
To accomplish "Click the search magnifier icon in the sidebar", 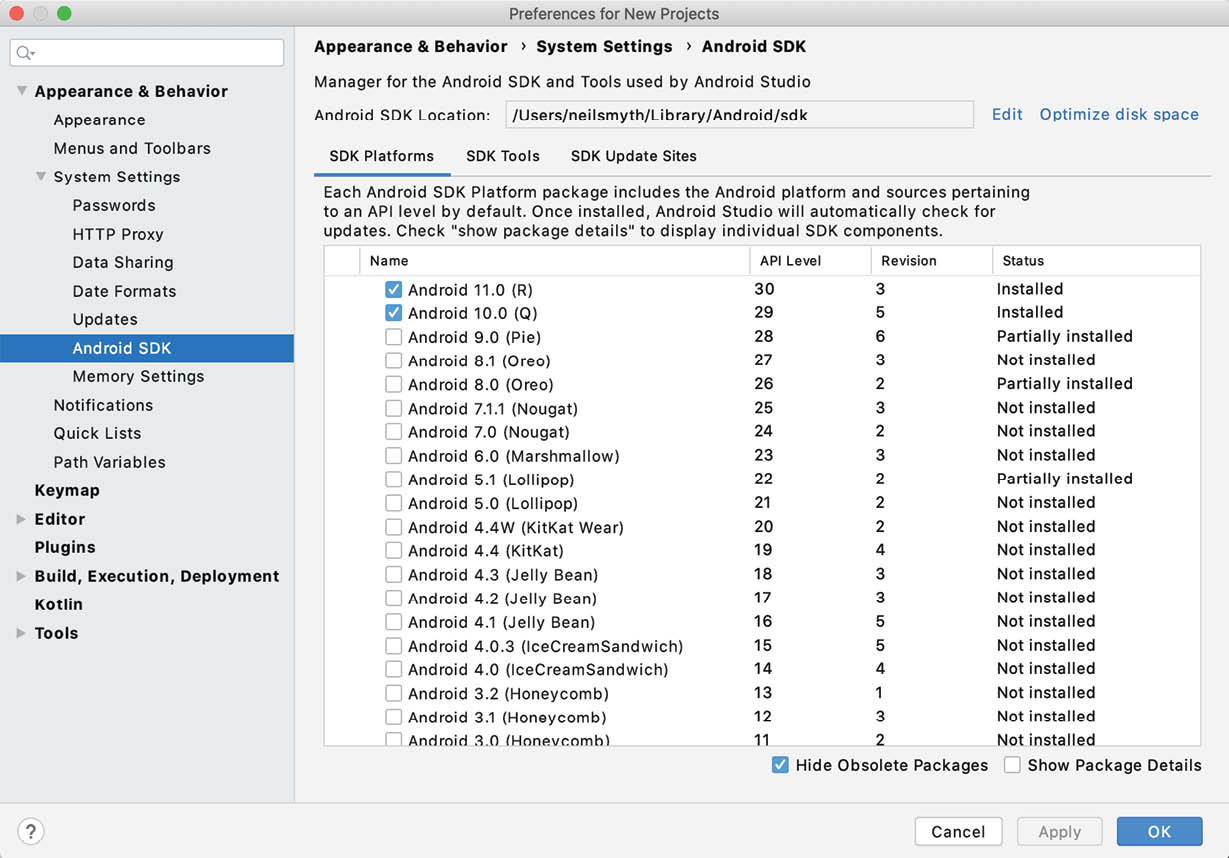I will tap(25, 53).
